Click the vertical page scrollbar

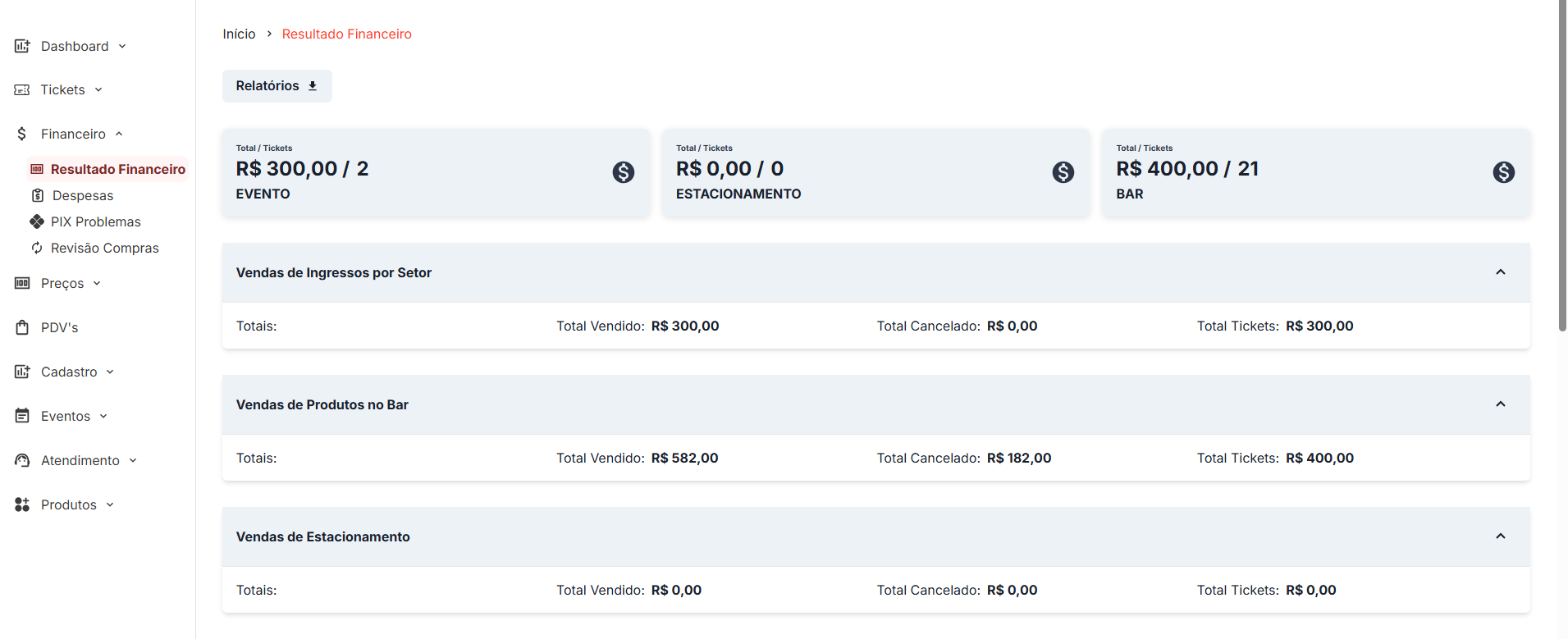(1561, 166)
